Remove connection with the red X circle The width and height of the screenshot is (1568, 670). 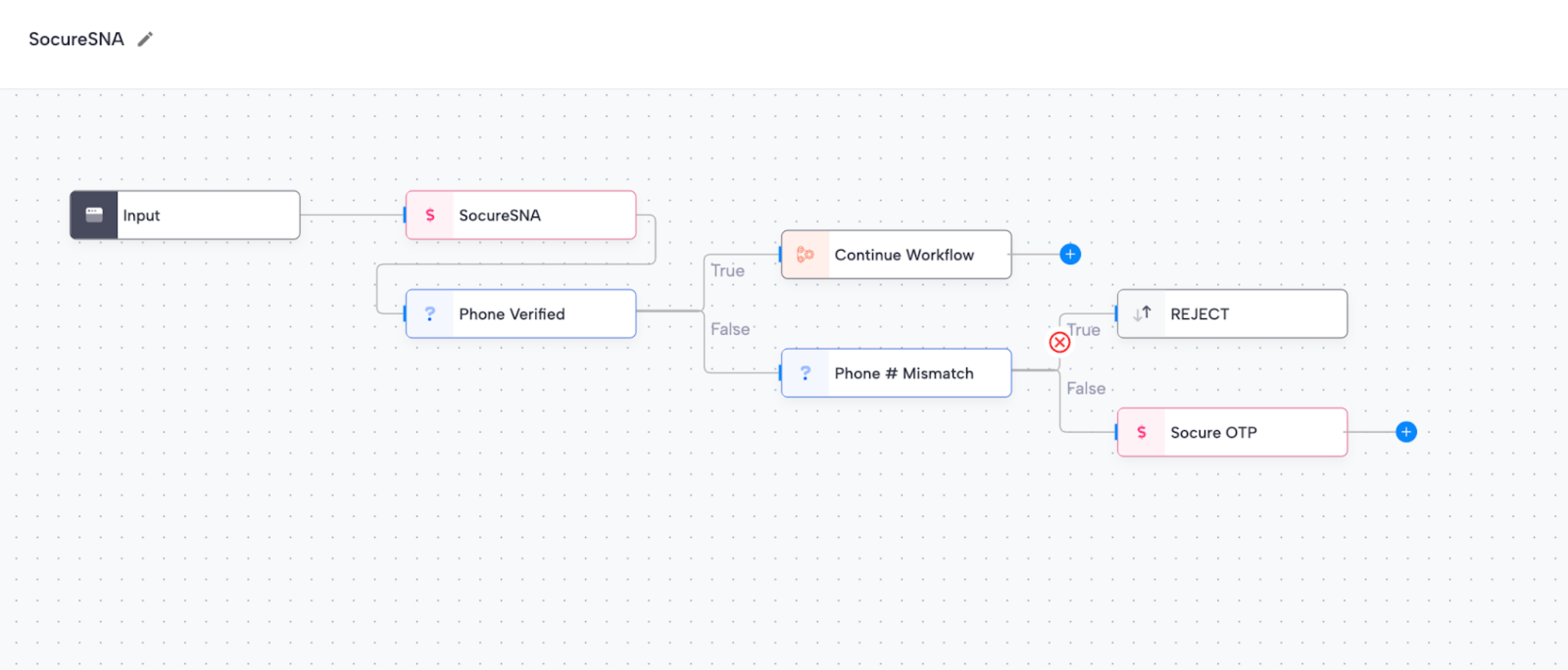(1059, 343)
